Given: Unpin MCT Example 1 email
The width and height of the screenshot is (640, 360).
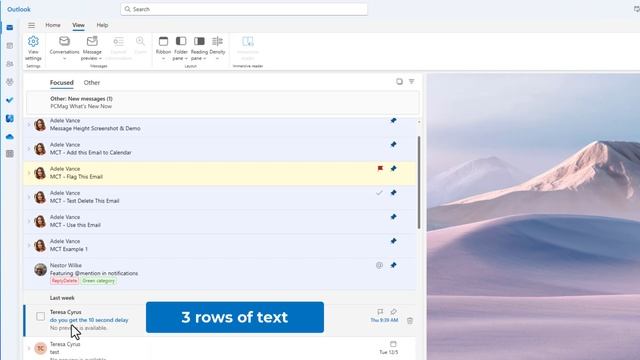Looking at the screenshot, I should coord(393,241).
